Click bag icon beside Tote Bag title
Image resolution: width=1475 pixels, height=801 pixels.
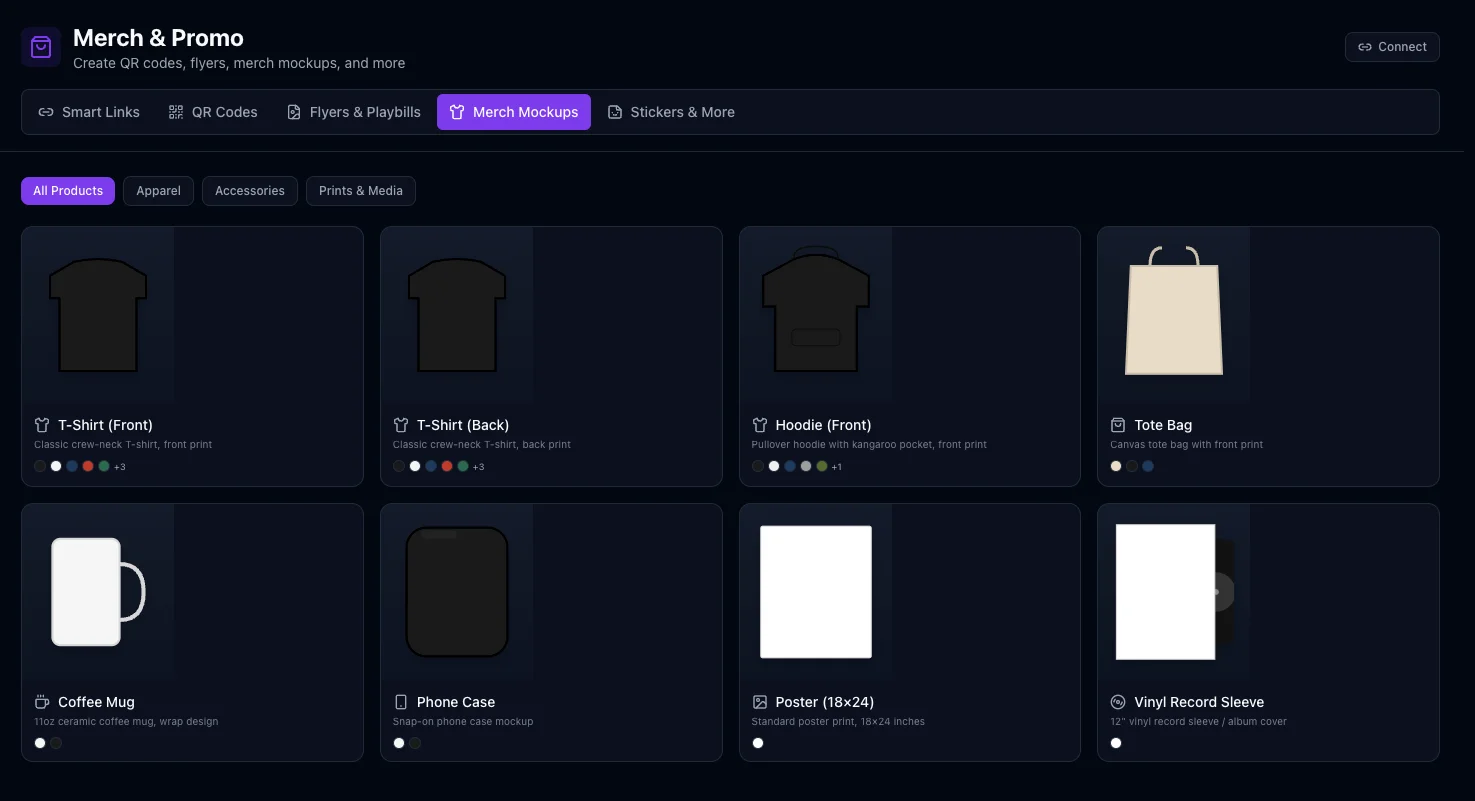pyautogui.click(x=1118, y=425)
